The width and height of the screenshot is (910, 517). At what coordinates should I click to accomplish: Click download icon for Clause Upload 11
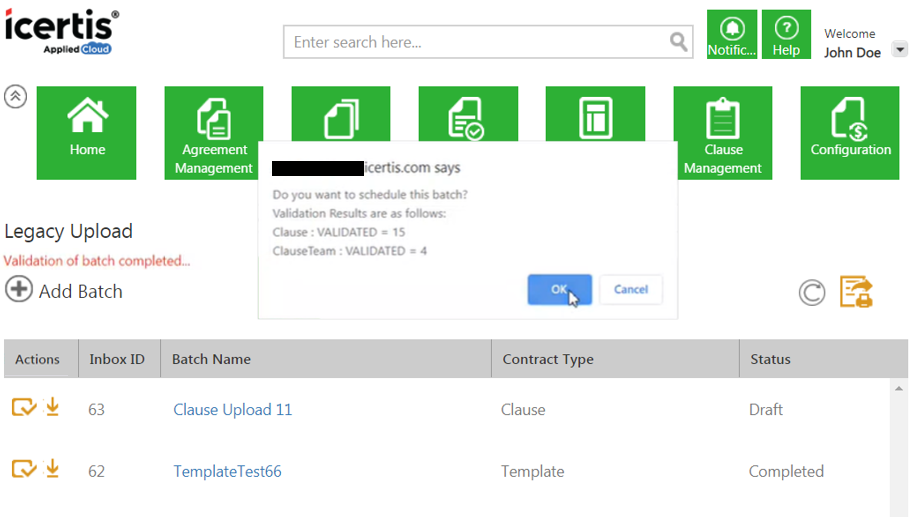point(52,407)
